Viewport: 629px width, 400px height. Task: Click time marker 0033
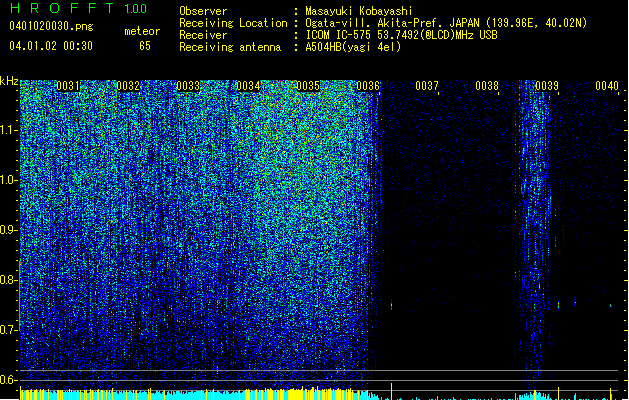click(188, 86)
